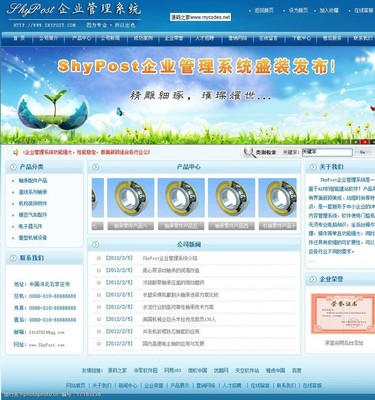
Task: Click bullet icon before 美国机械业巨头 news row
Action: 99,319
